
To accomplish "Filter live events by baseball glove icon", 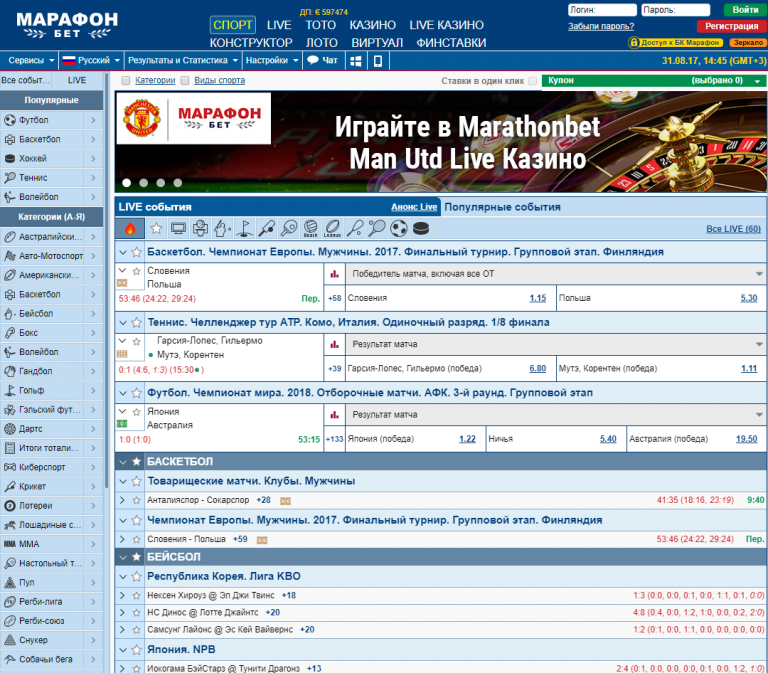I will 222,228.
